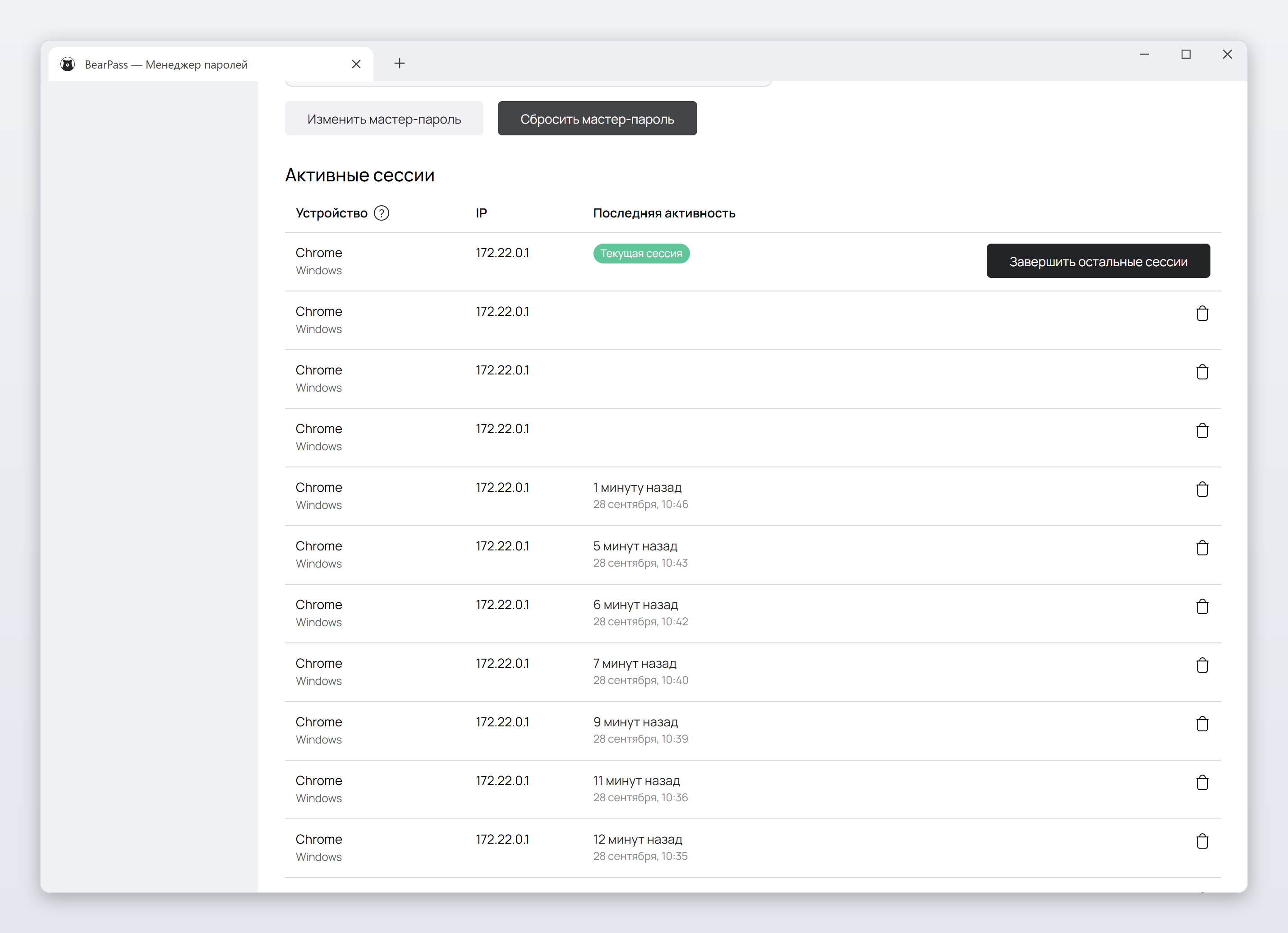
Task: Close the BearPass tab
Action: click(x=356, y=64)
